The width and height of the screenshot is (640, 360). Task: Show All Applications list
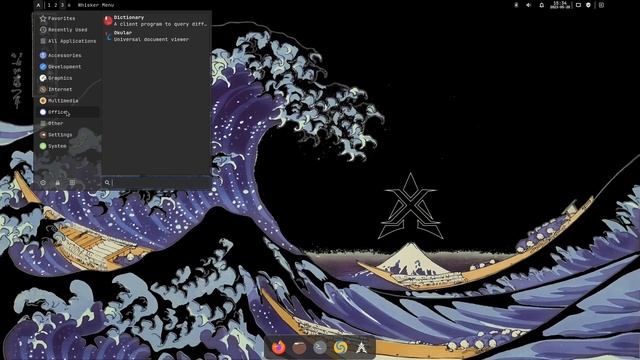pos(67,41)
